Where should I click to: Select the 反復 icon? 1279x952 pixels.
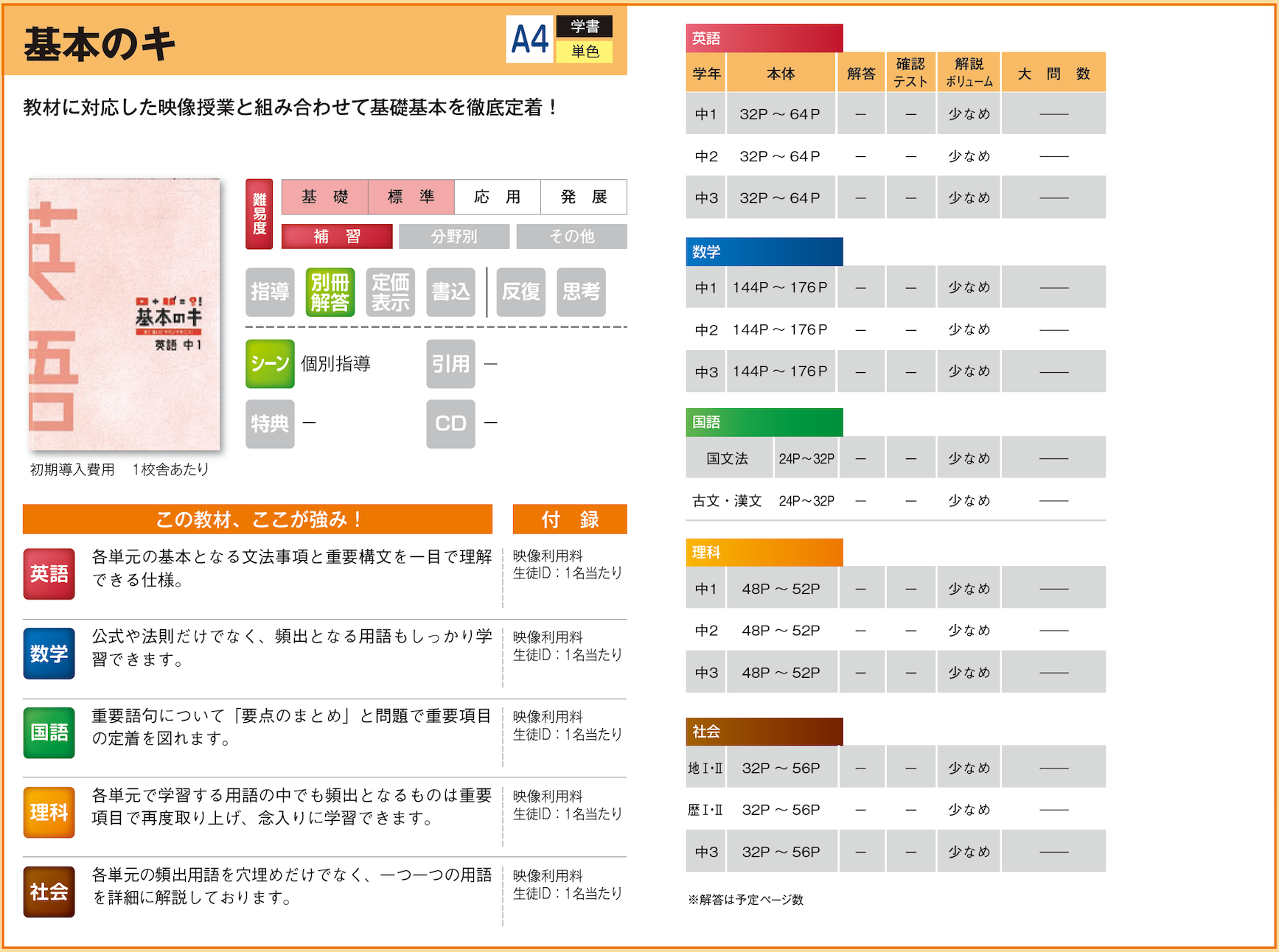pyautogui.click(x=520, y=293)
